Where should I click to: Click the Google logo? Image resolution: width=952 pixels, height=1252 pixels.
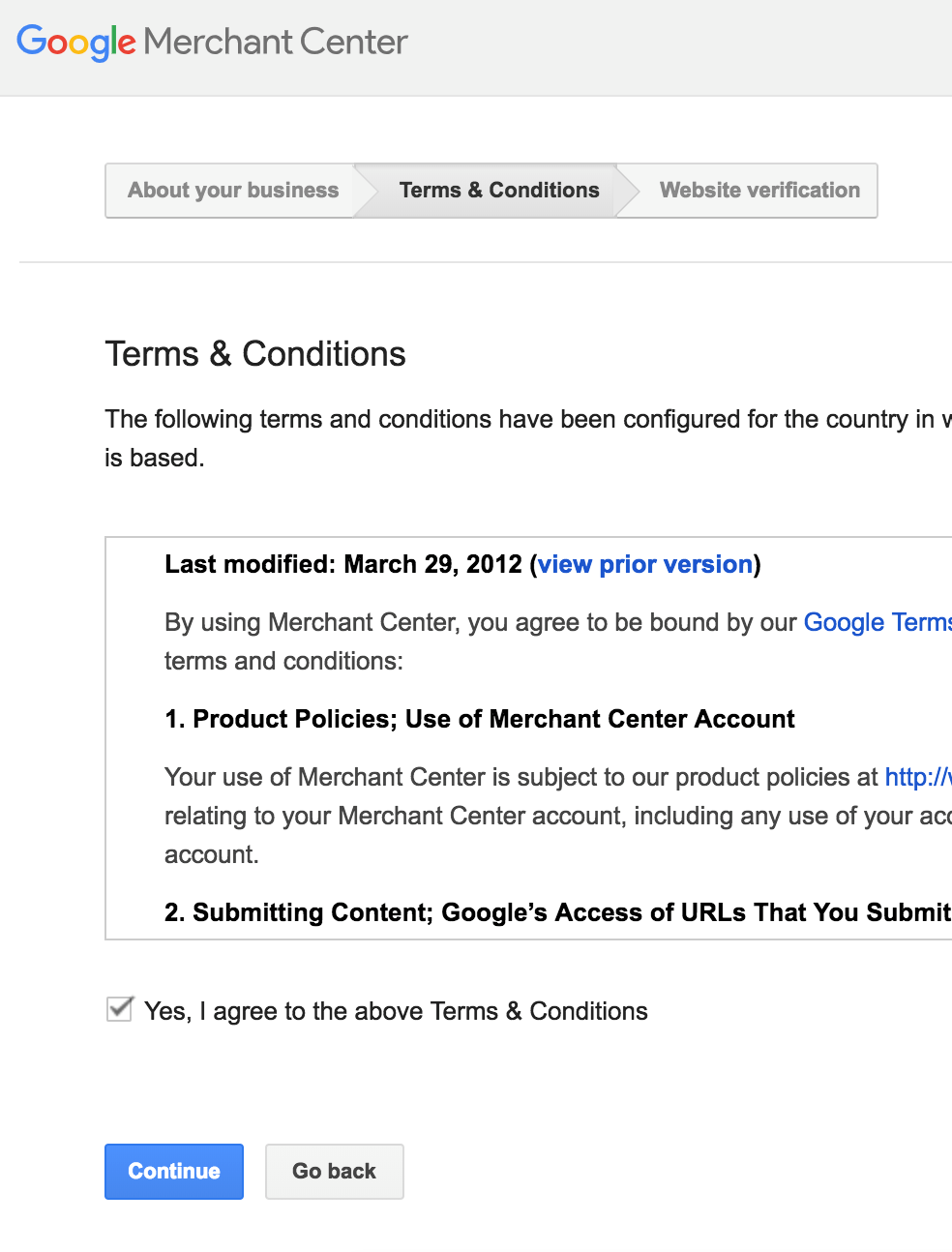click(x=73, y=42)
